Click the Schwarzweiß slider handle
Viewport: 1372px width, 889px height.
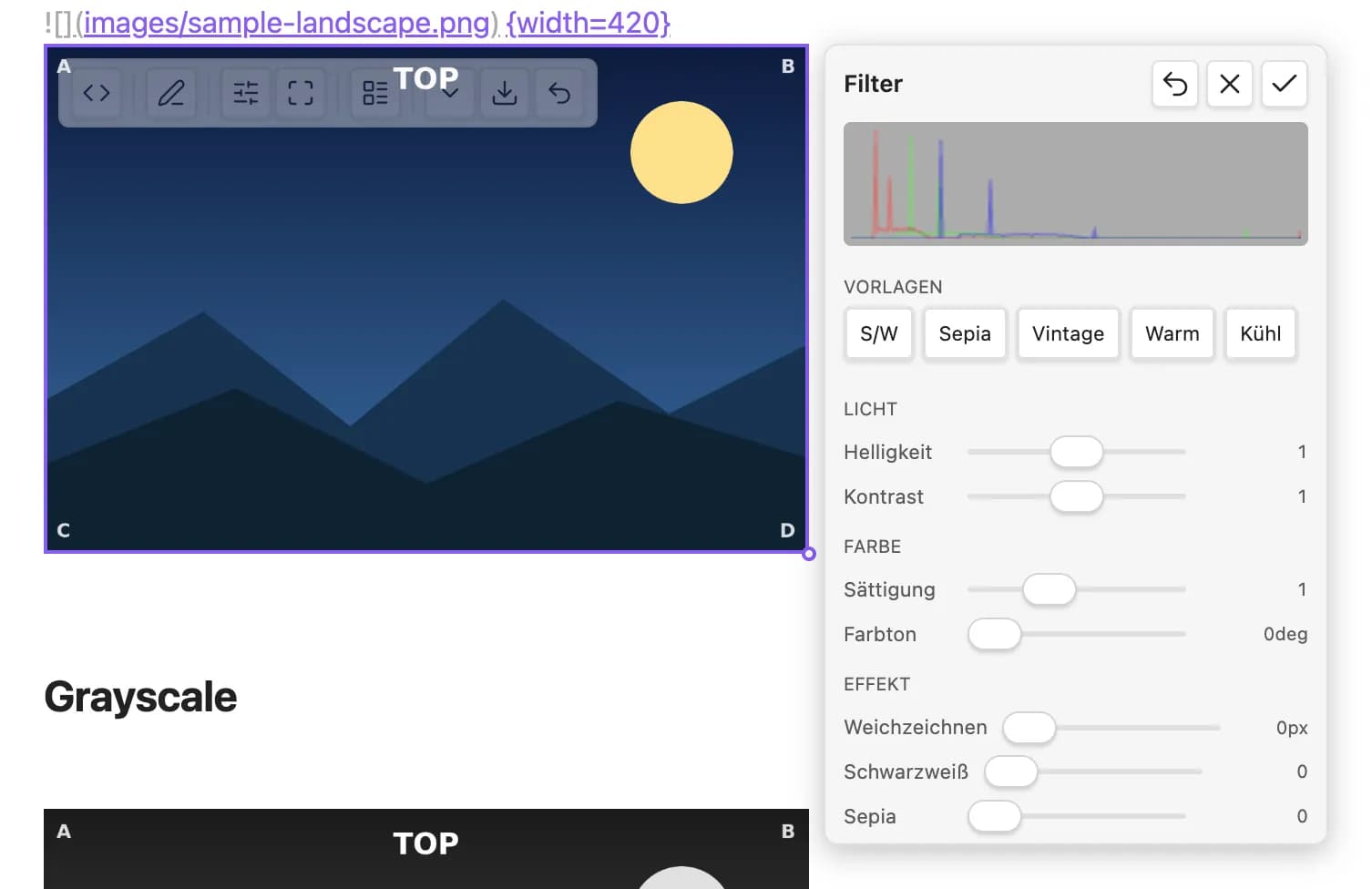click(1011, 771)
